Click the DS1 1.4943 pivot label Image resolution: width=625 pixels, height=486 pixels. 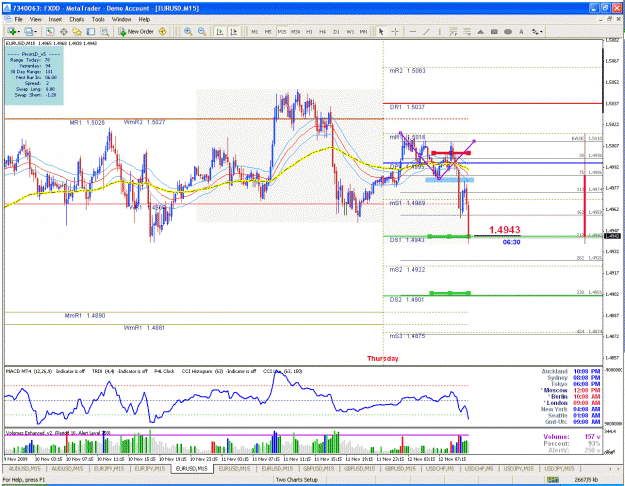pos(407,240)
